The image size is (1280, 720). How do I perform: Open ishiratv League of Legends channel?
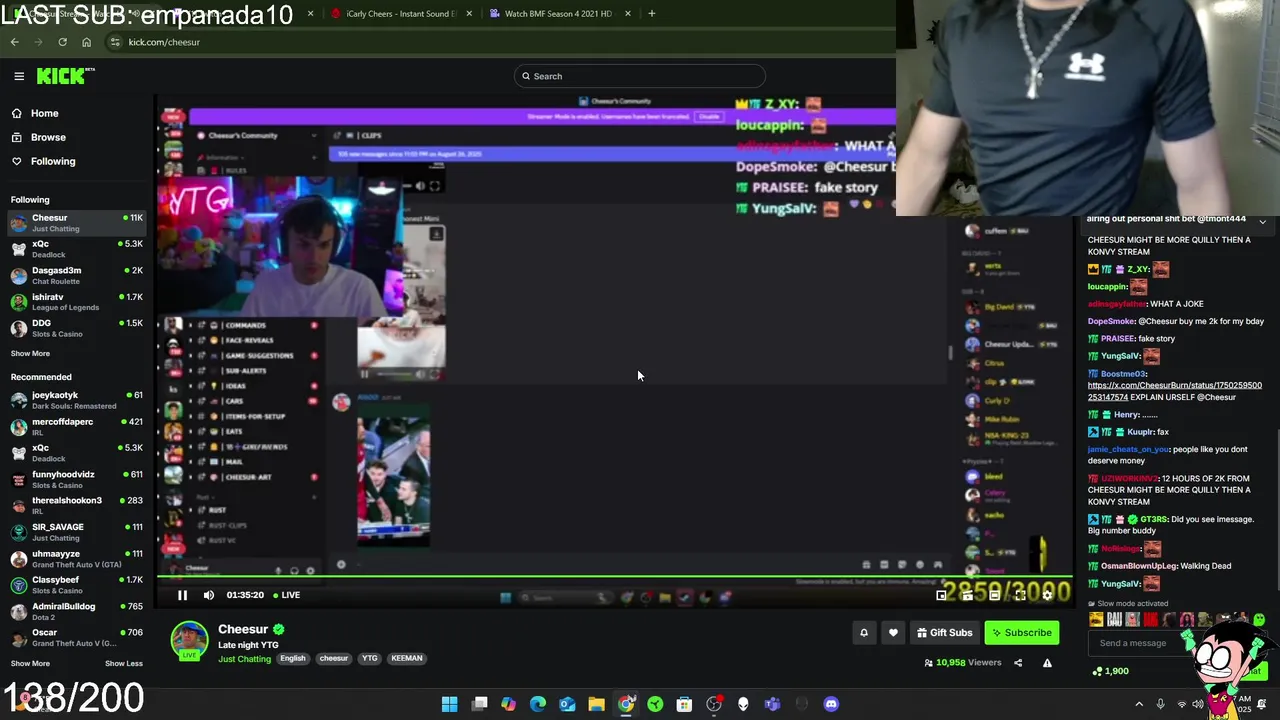point(77,302)
